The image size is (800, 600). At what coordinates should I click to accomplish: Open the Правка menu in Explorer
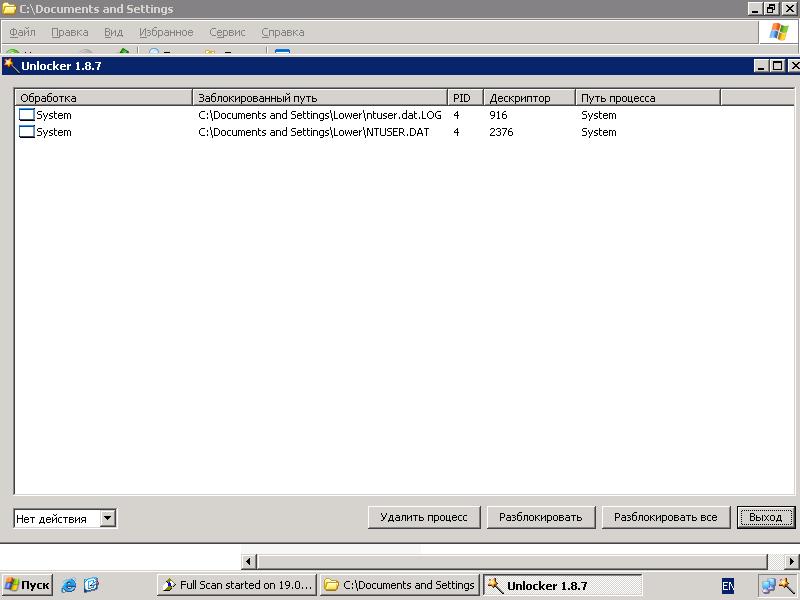coord(69,32)
